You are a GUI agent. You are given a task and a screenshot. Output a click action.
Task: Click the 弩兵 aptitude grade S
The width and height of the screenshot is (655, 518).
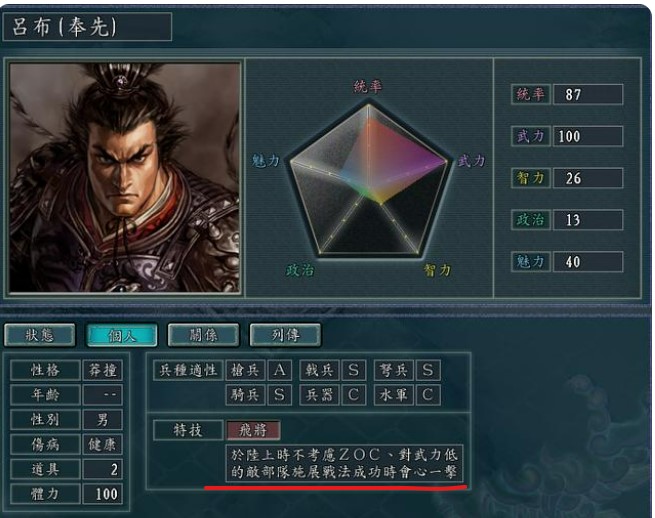point(428,370)
